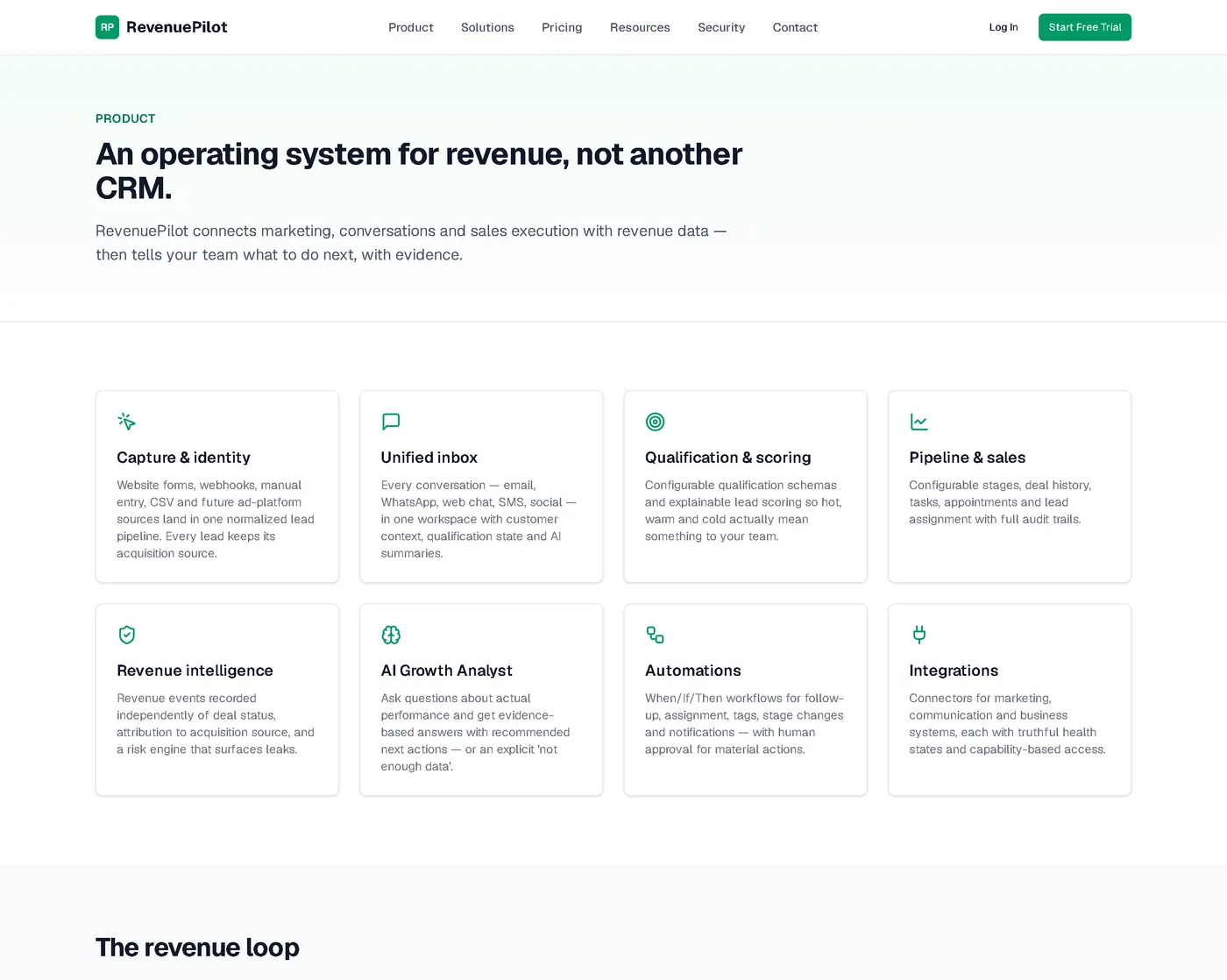Click the Every conversation description text
The width and height of the screenshot is (1227, 980).
479,519
